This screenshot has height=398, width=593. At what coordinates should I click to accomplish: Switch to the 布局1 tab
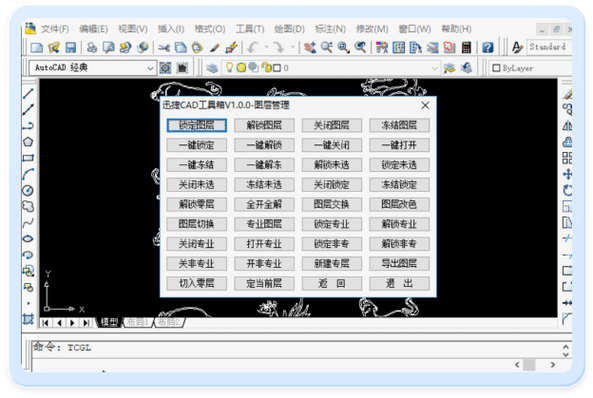pos(137,322)
